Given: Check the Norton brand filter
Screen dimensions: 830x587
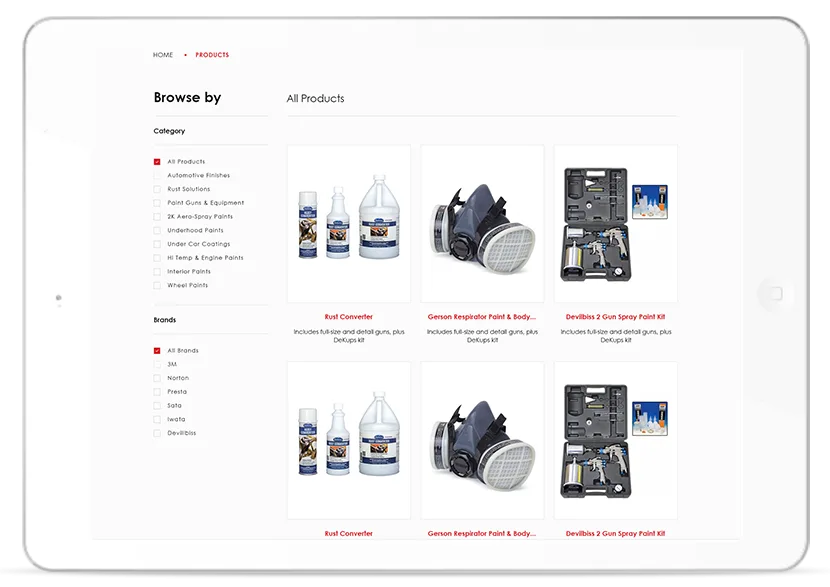Looking at the screenshot, I should (157, 378).
